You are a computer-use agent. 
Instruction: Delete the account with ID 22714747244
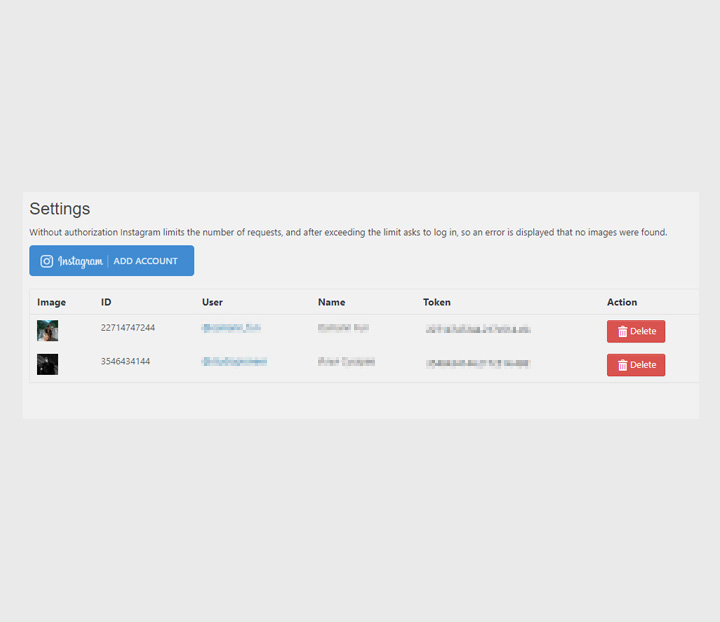pyautogui.click(x=636, y=331)
